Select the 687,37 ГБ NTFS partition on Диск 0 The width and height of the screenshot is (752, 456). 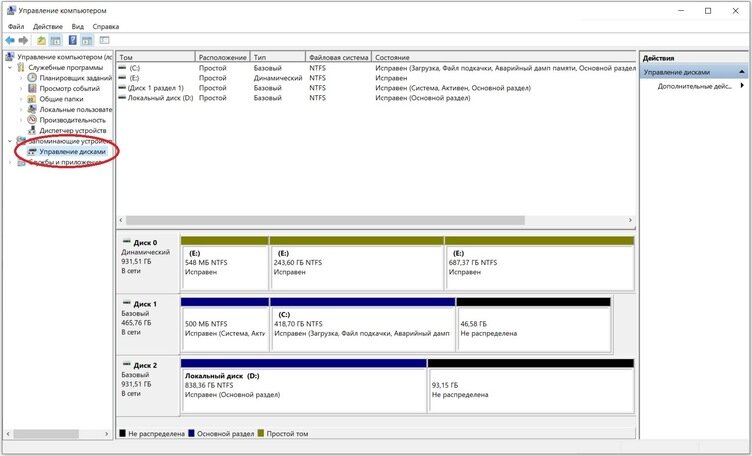coord(540,264)
